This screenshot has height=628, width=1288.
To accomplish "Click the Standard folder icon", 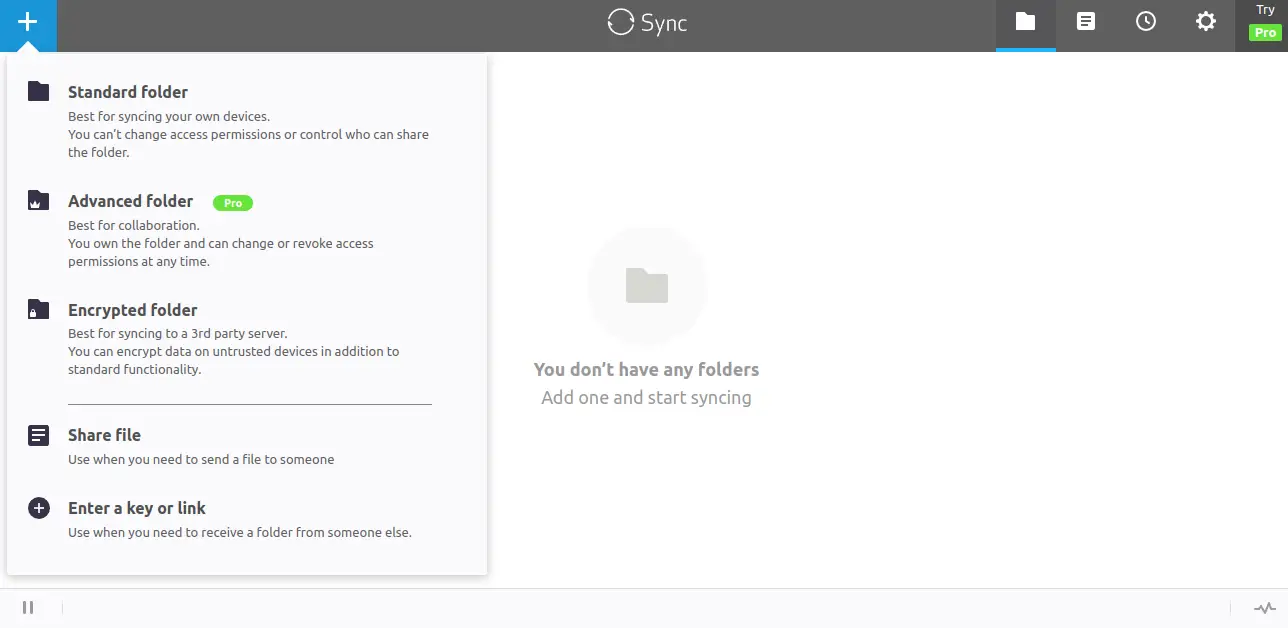I will coord(38,92).
